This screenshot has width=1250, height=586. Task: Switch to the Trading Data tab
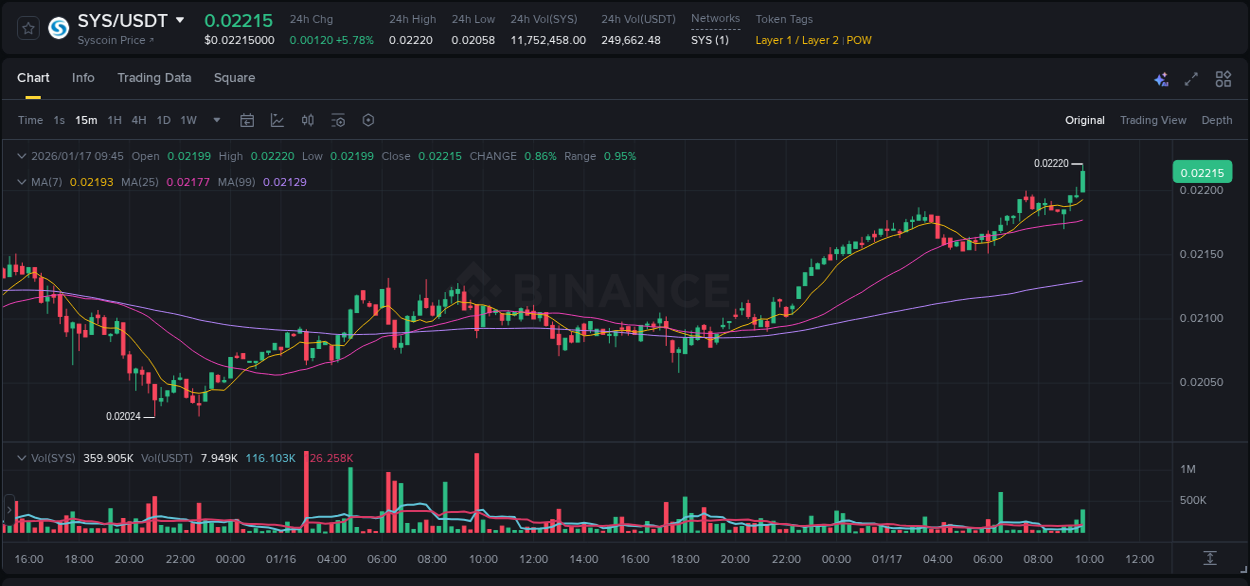pos(154,78)
